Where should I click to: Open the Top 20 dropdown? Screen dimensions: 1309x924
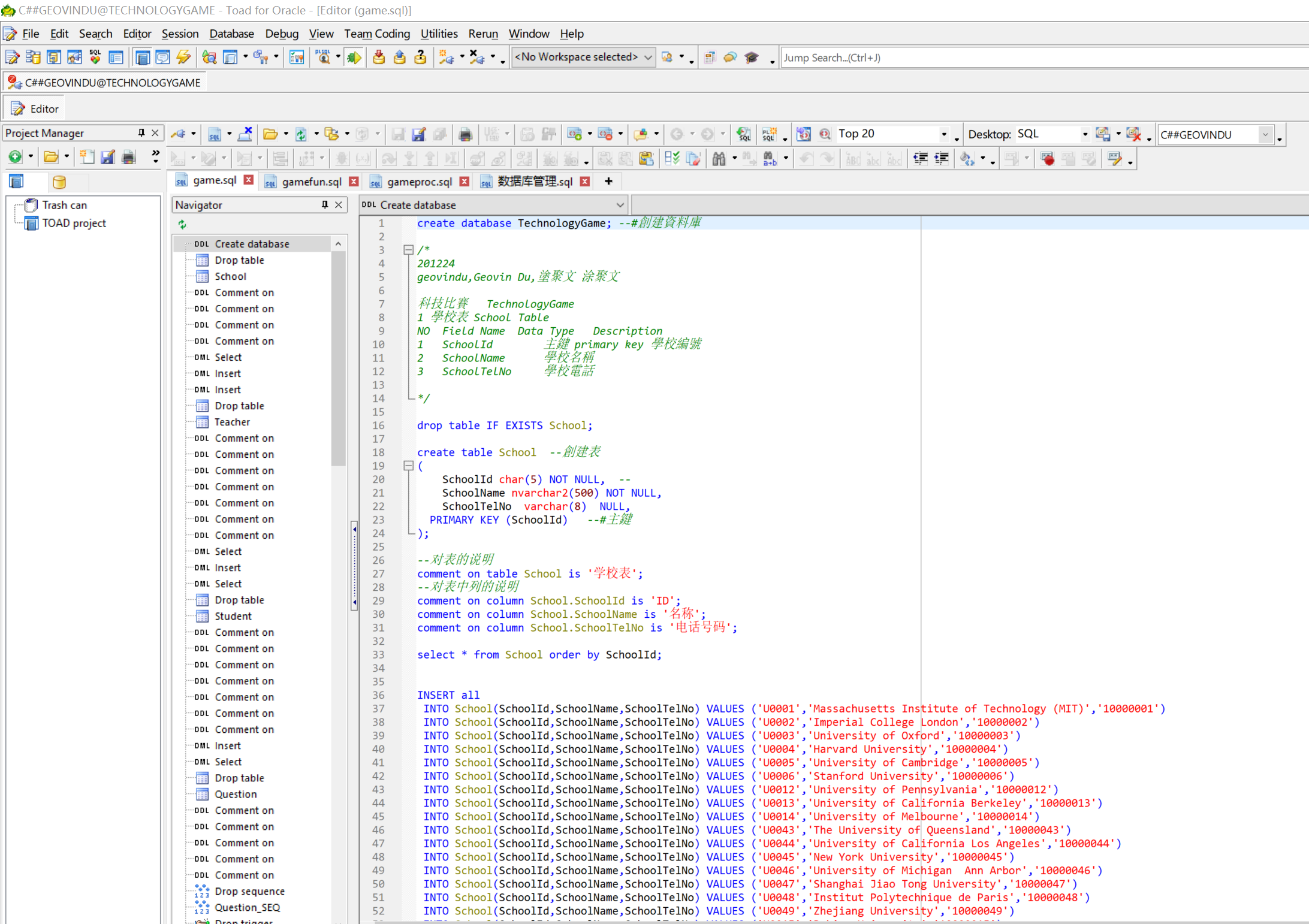(943, 134)
